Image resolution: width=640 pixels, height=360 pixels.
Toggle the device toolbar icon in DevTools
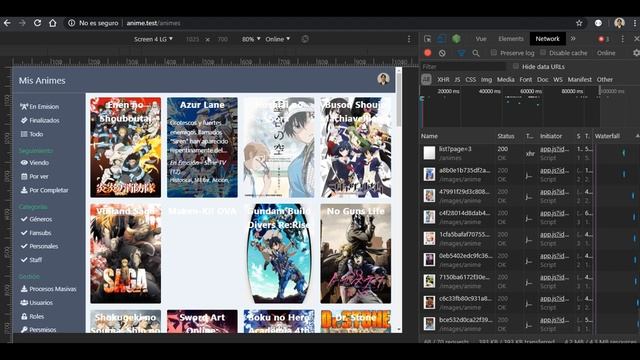point(441,39)
